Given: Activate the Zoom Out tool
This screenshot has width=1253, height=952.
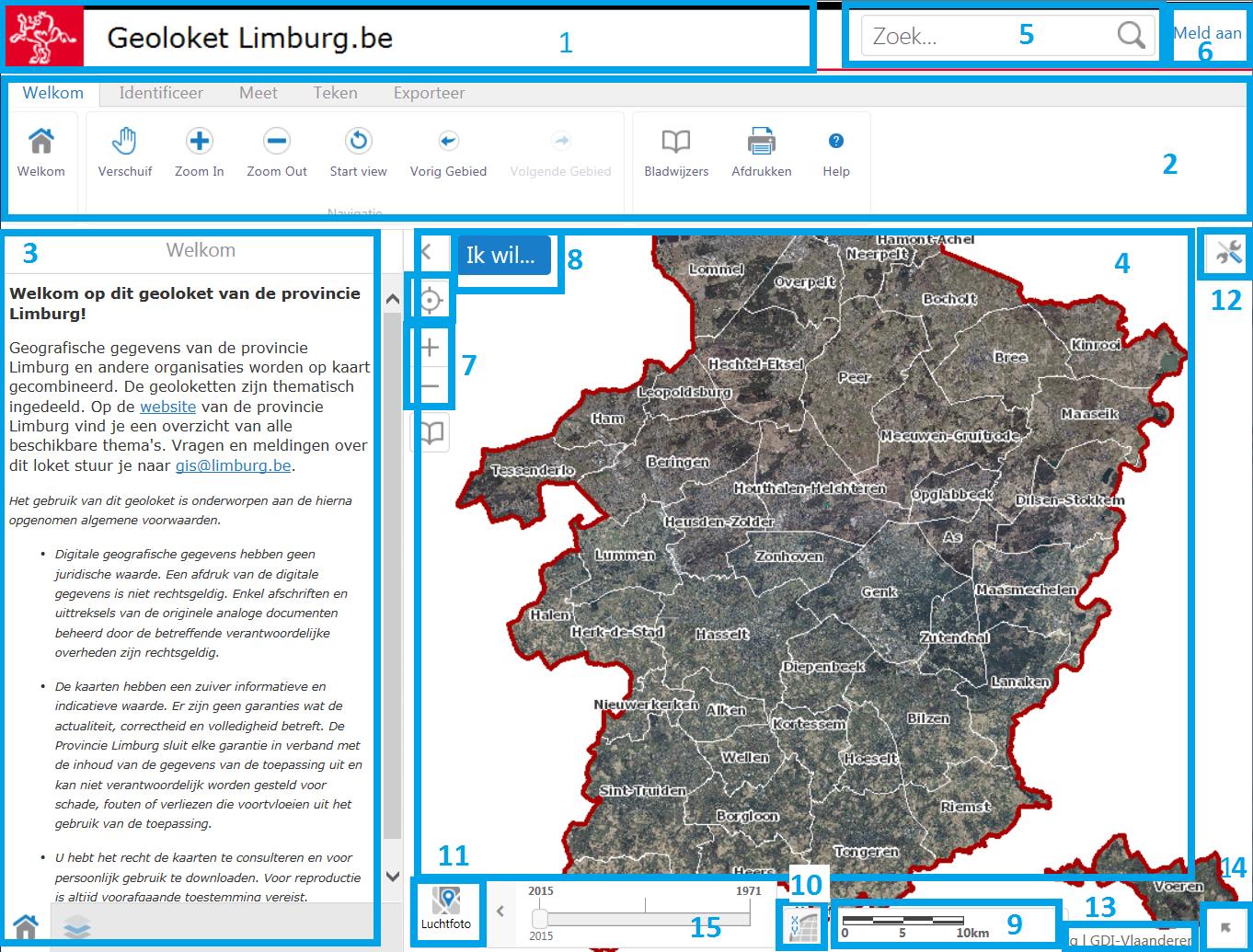Looking at the screenshot, I should tap(277, 153).
